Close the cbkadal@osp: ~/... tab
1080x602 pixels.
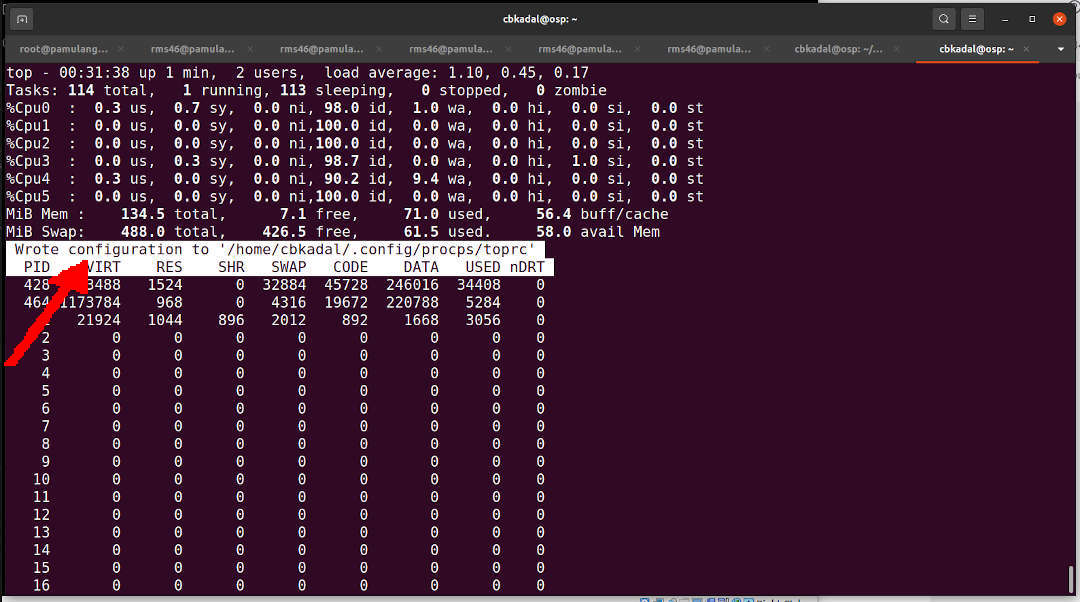pos(896,49)
